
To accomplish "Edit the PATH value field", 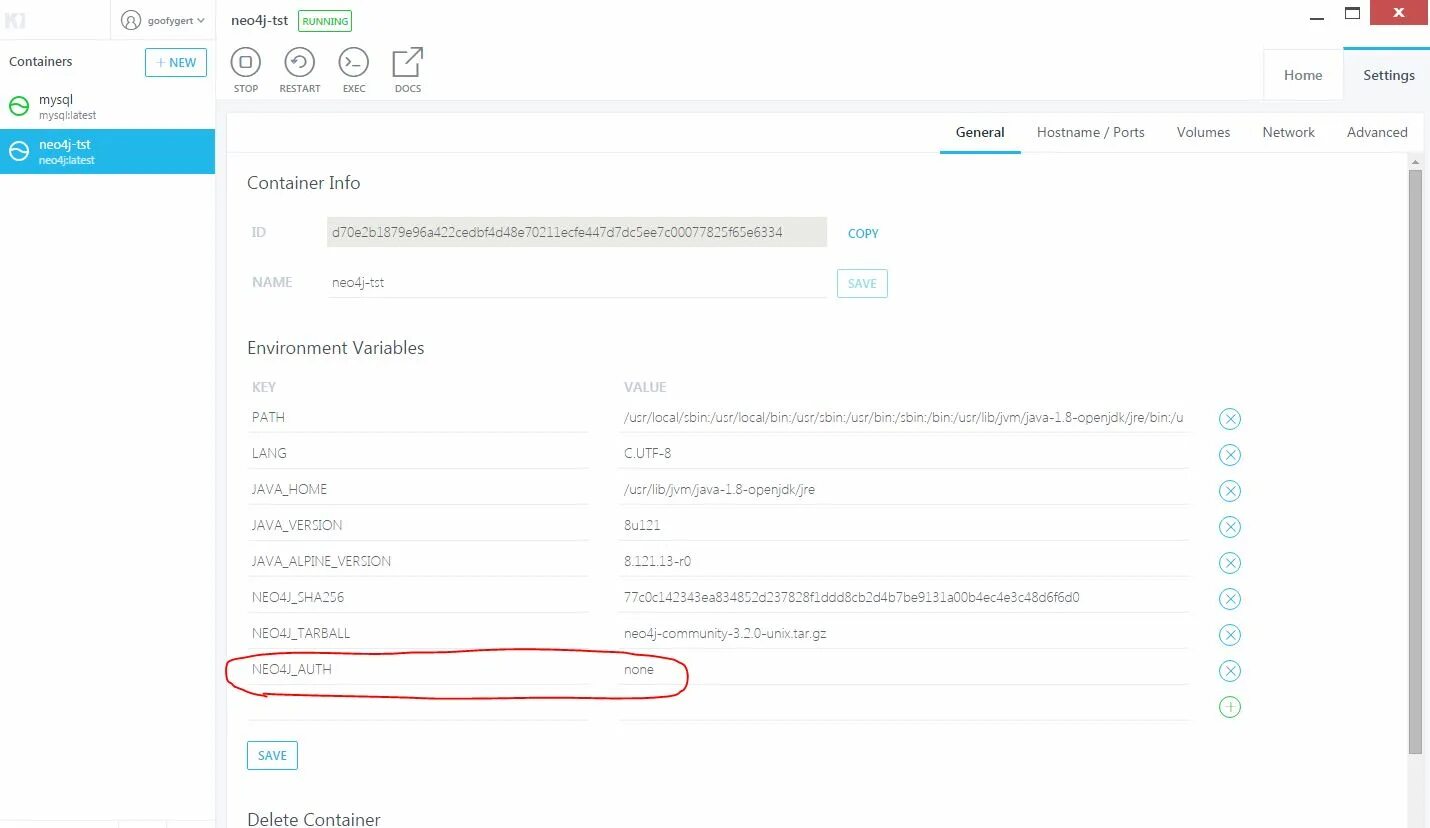I will point(904,417).
